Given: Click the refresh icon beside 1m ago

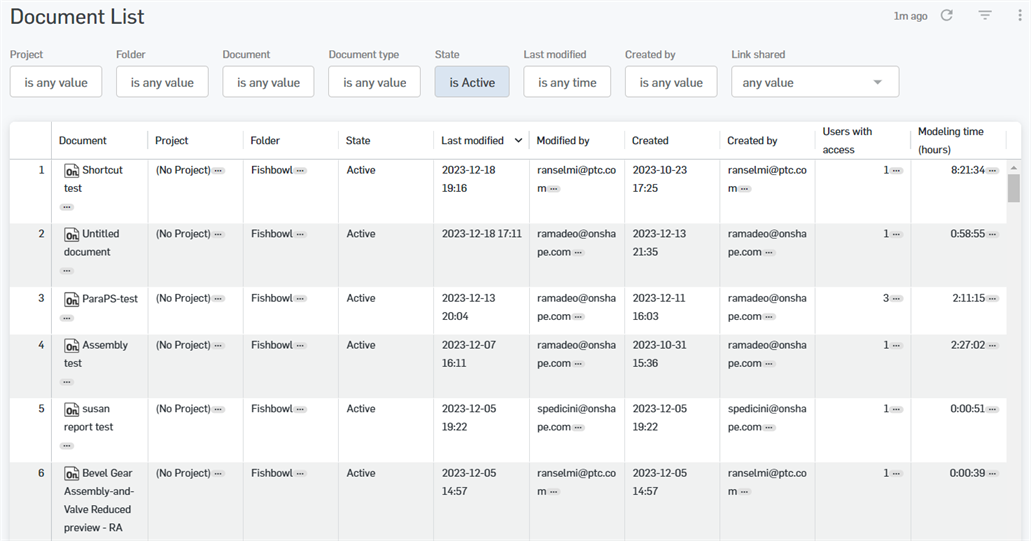Looking at the screenshot, I should (947, 16).
